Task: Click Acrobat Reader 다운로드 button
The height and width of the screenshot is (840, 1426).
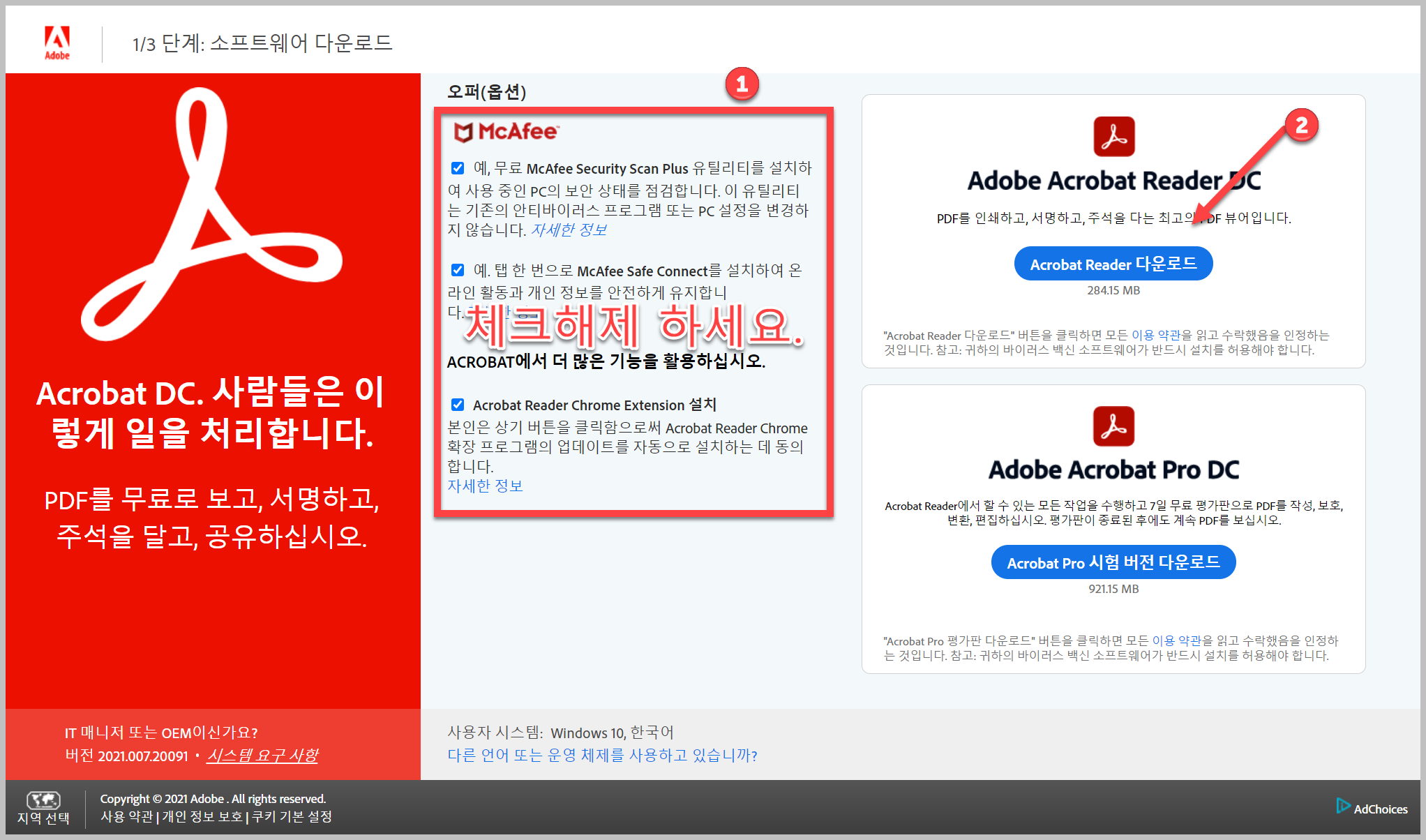Action: pyautogui.click(x=1113, y=264)
